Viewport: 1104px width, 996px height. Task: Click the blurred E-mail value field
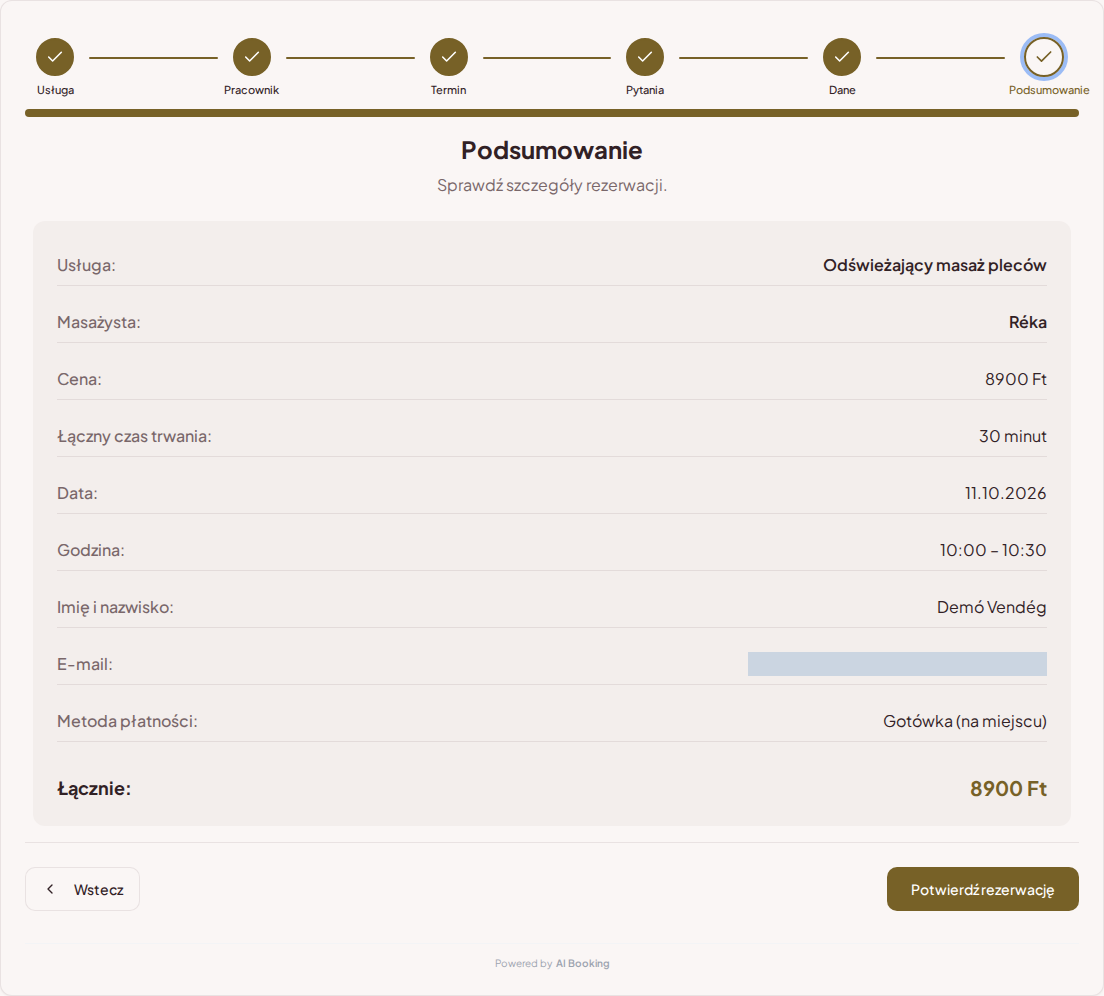click(x=897, y=664)
